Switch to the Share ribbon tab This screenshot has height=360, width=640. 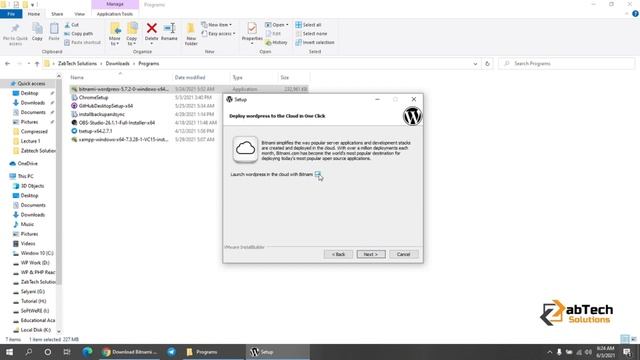57,14
